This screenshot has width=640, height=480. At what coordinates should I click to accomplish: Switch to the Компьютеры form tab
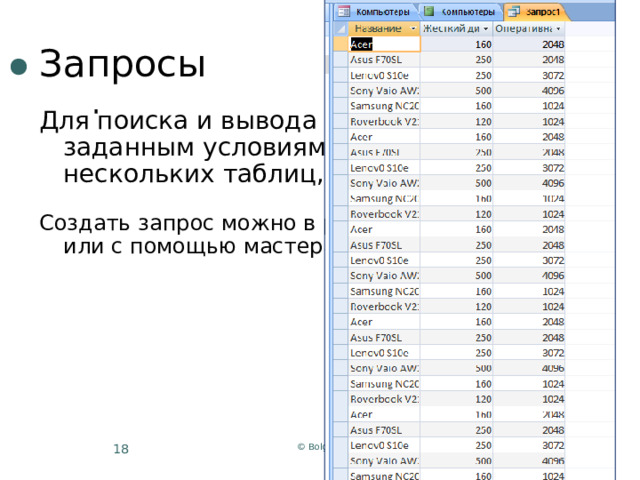(x=460, y=12)
